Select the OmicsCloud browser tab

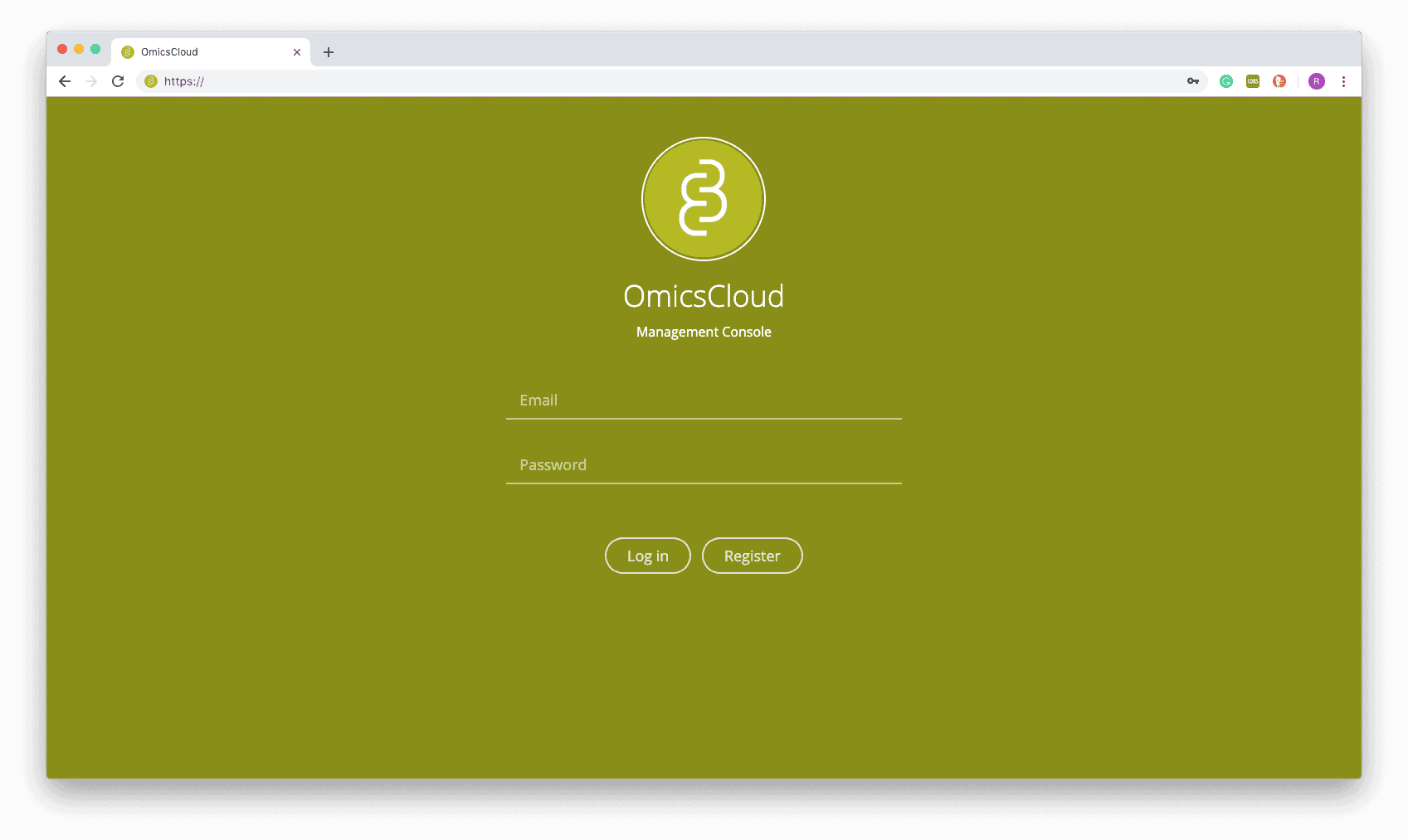tap(211, 52)
